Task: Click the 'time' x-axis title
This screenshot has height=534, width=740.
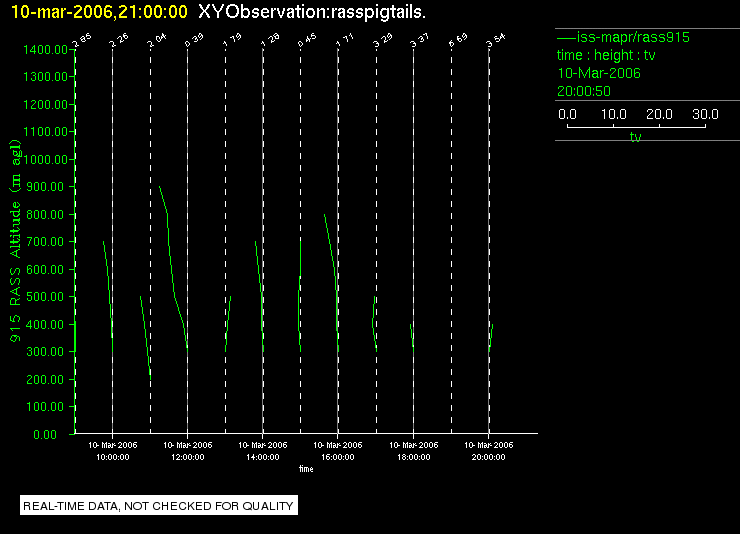Action: 306,469
